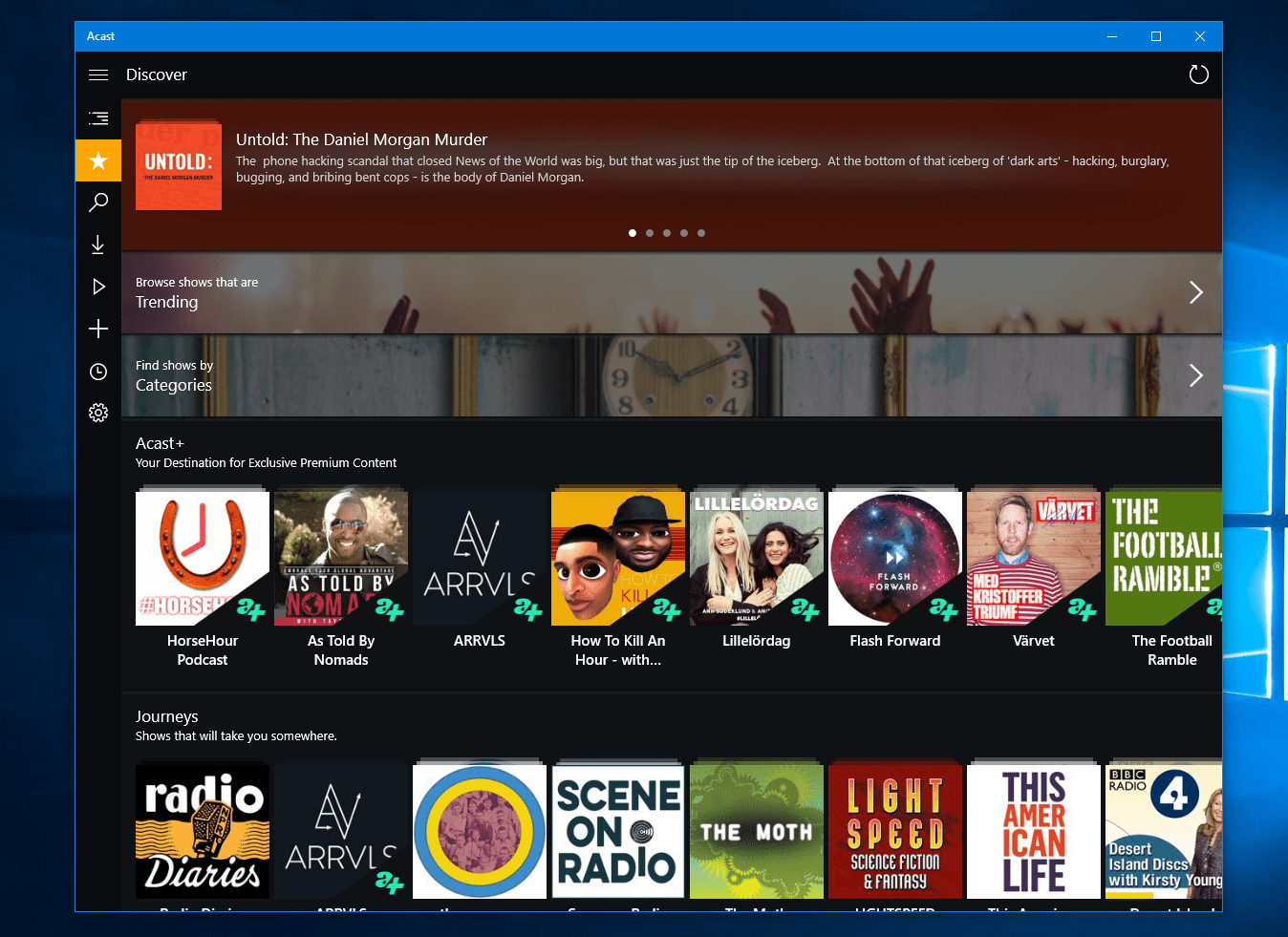Open the Settings gear icon
The image size is (1288, 937).
click(x=98, y=413)
